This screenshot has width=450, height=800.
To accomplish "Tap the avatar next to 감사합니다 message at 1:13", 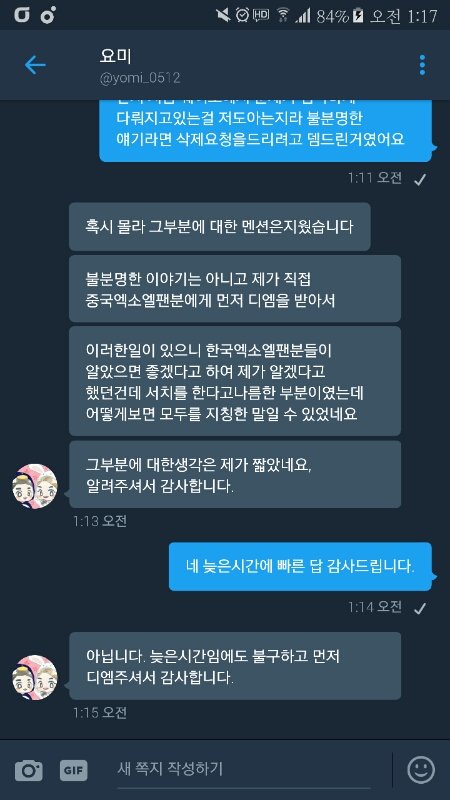I will point(35,486).
